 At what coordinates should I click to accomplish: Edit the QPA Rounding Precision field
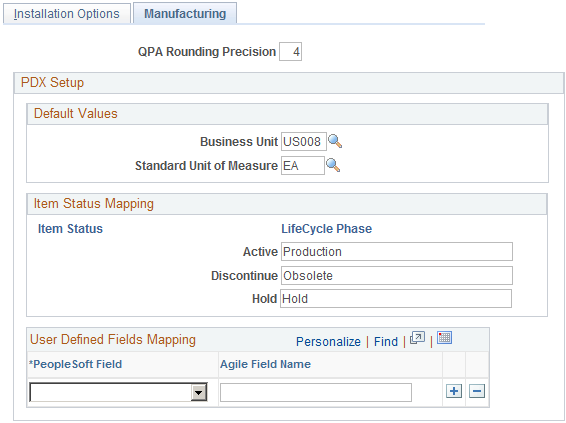(290, 52)
